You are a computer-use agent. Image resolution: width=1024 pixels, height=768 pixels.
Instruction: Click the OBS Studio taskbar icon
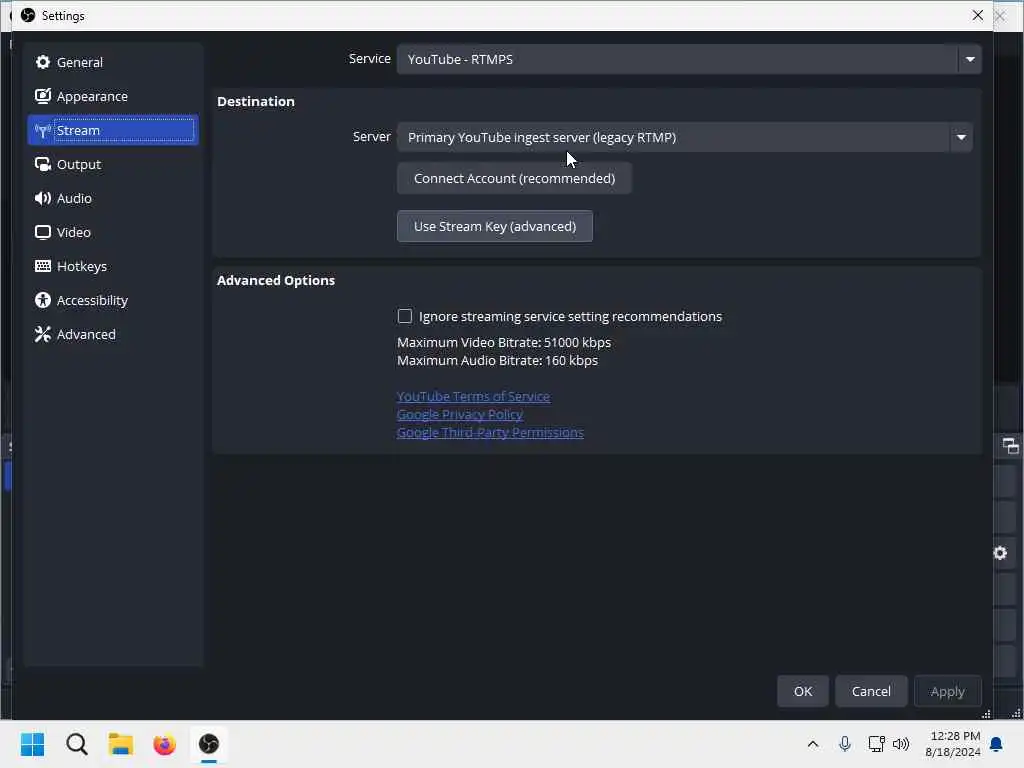click(x=209, y=744)
